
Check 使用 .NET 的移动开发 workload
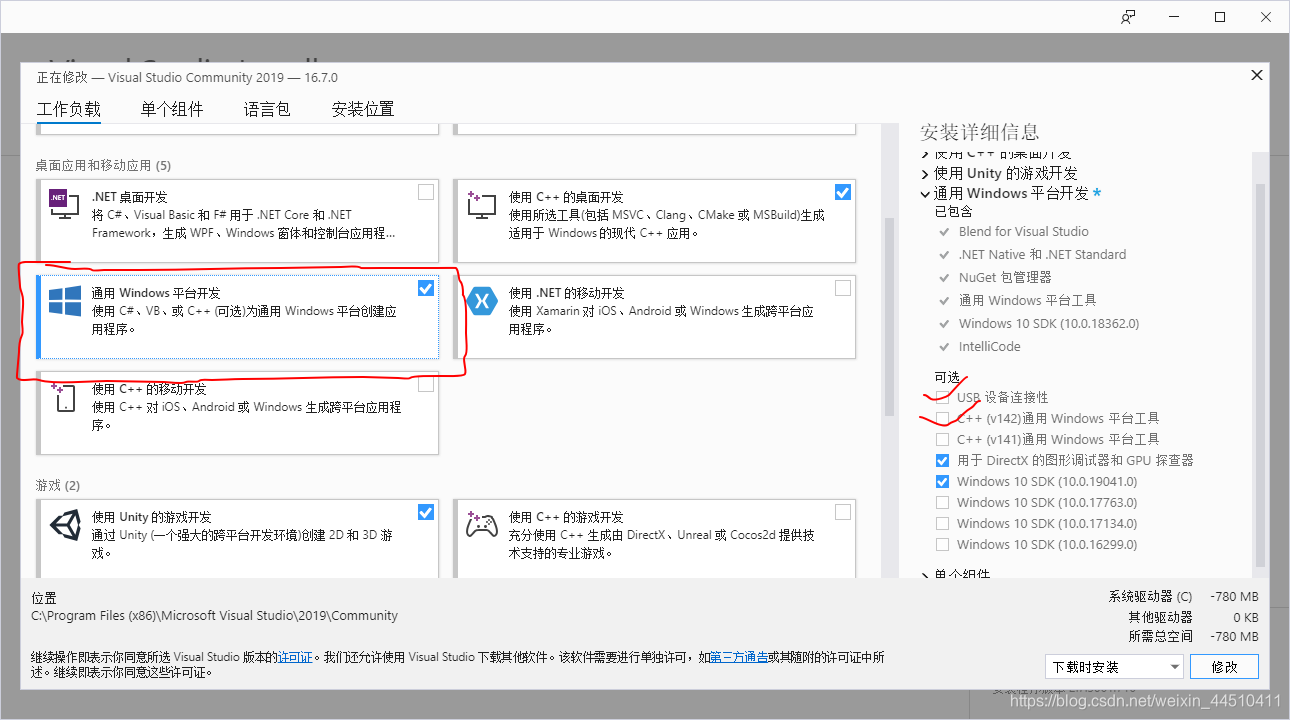click(x=843, y=288)
